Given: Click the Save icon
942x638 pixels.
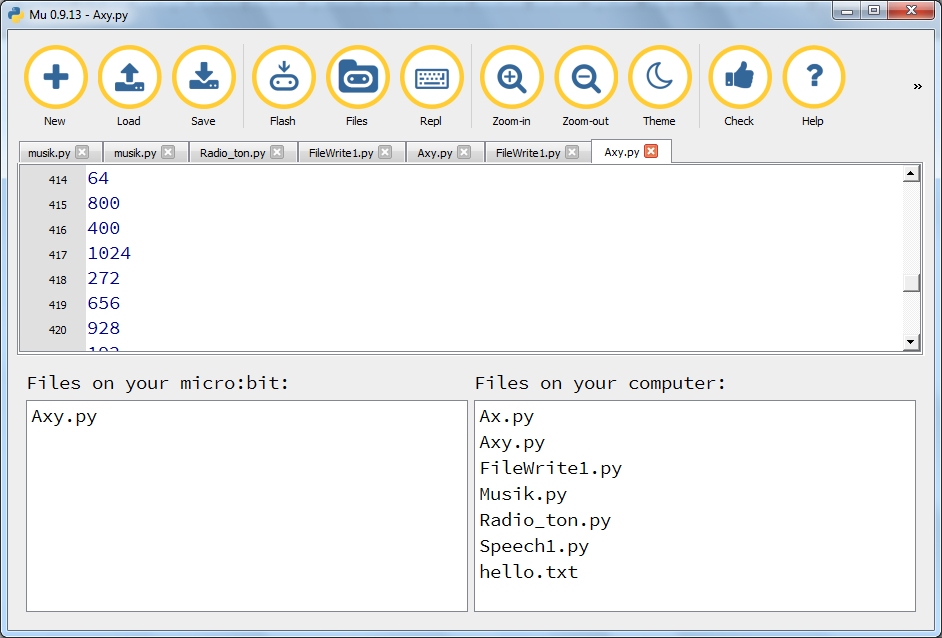Looking at the screenshot, I should pos(203,78).
